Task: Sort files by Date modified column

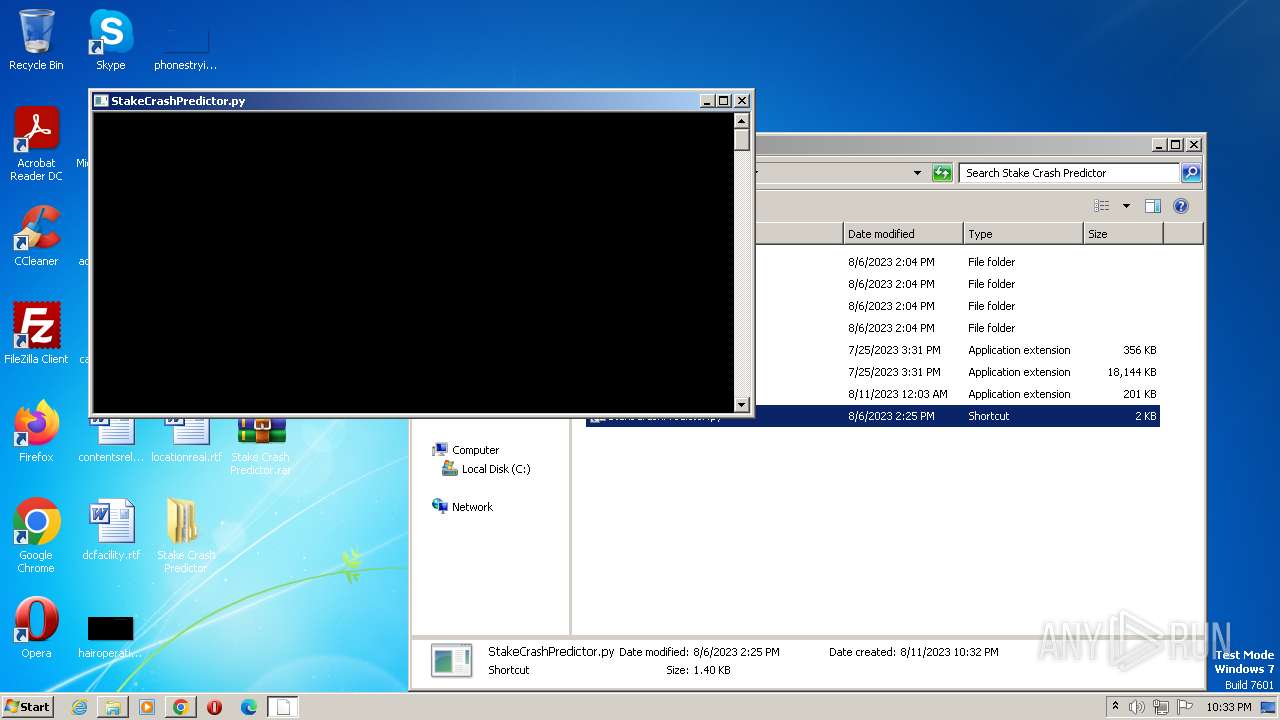Action: [903, 234]
